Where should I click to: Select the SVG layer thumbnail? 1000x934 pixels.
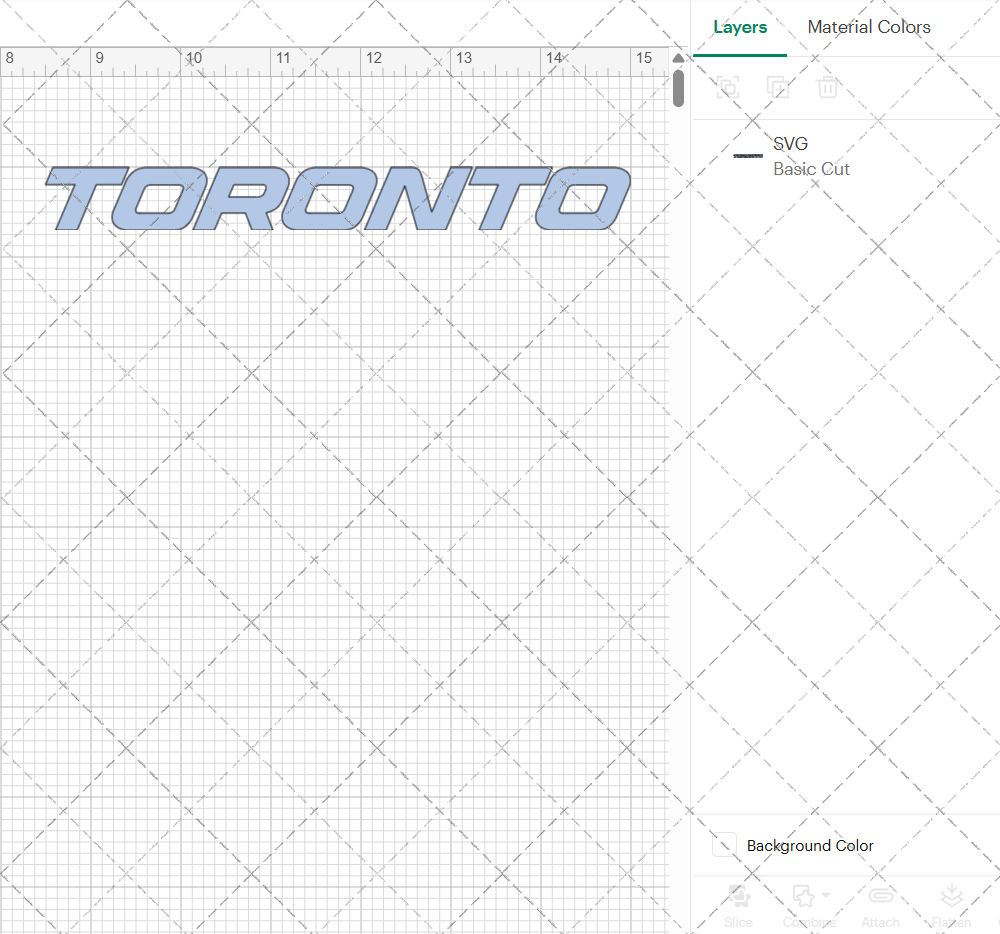748,156
